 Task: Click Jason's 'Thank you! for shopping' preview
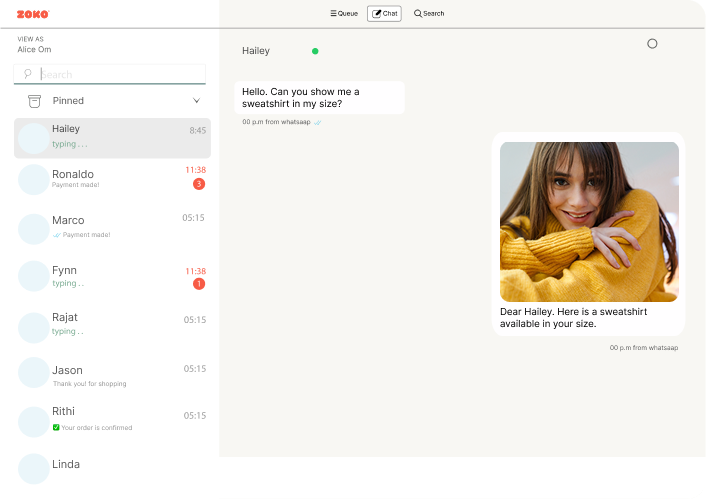pos(90,384)
